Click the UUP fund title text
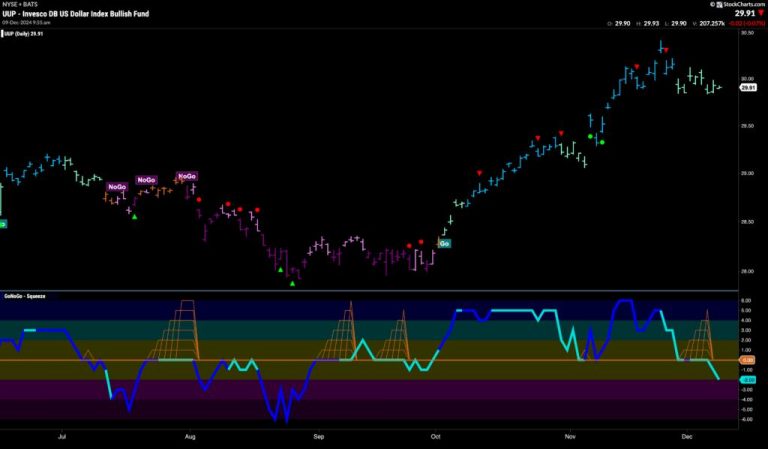The image size is (768, 449). pyautogui.click(x=75, y=14)
